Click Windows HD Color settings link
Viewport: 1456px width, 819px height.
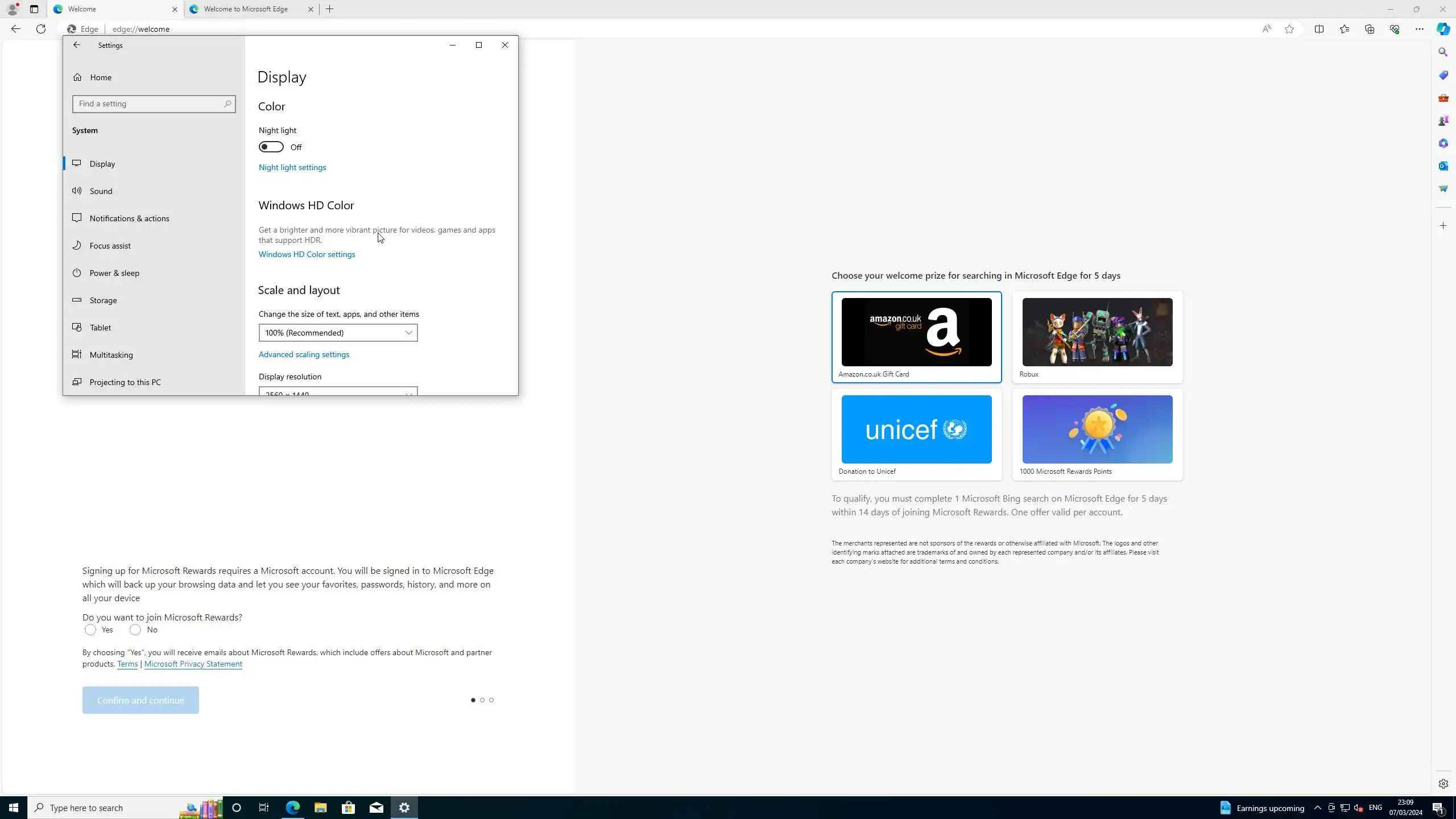pyautogui.click(x=307, y=254)
